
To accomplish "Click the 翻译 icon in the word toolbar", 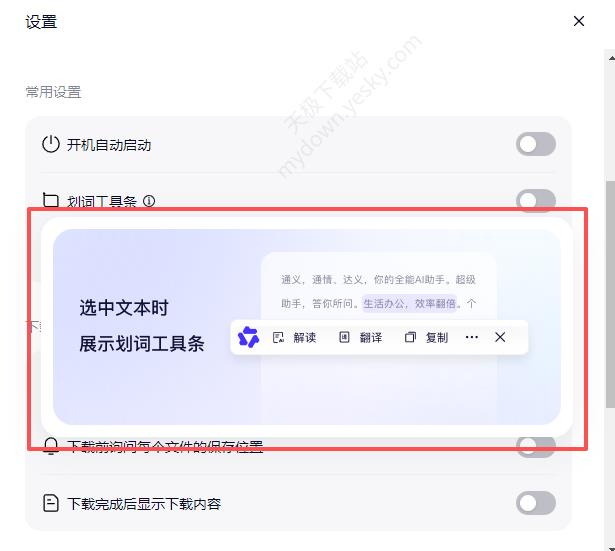I will point(344,337).
